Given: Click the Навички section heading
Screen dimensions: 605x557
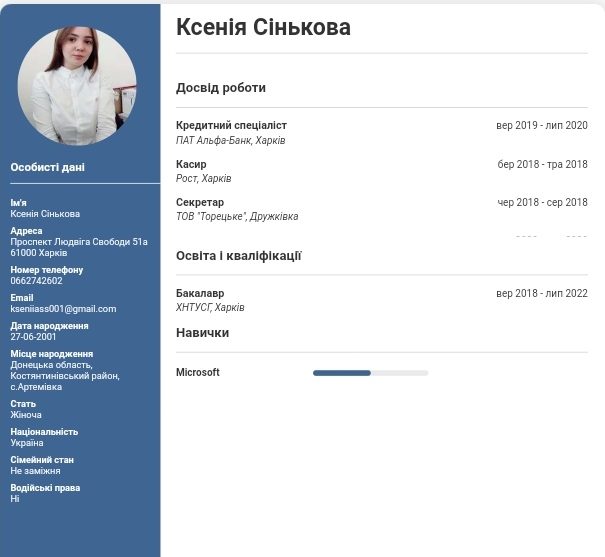Looking at the screenshot, I should click(202, 333).
